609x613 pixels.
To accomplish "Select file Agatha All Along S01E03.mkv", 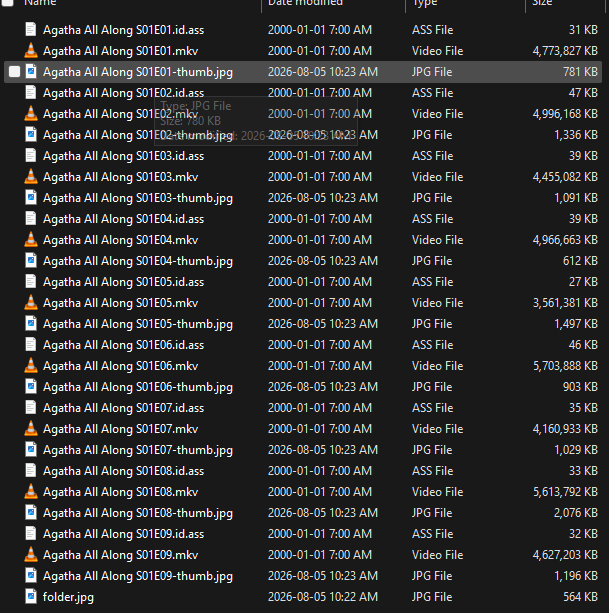I will tap(120, 177).
